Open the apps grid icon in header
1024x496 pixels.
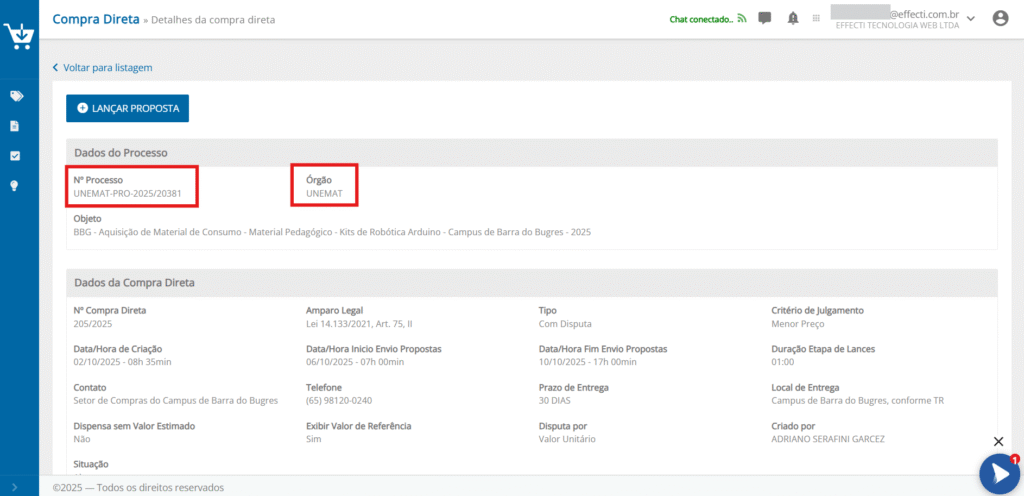pos(817,18)
